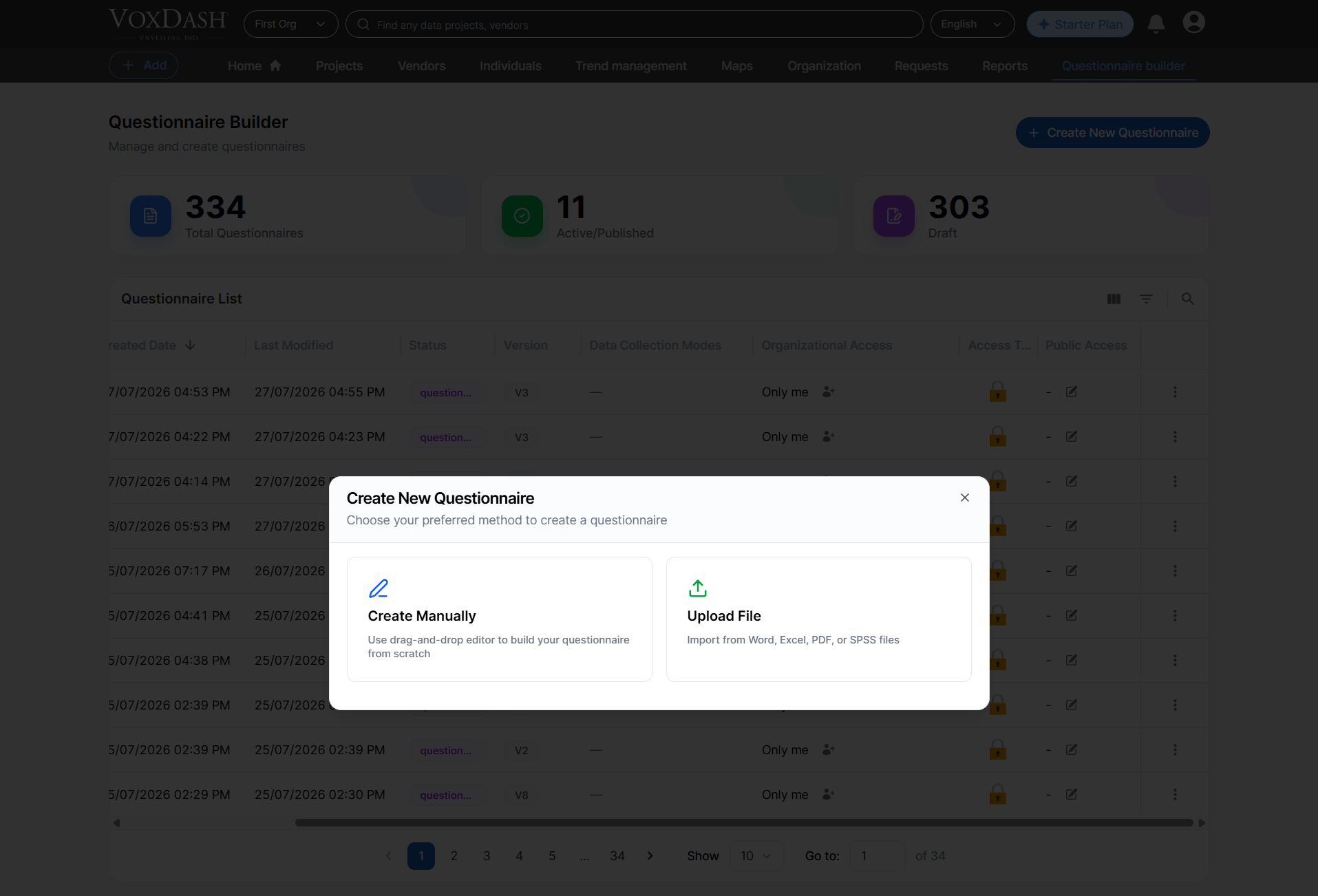The image size is (1318, 896).
Task: Open the three-dot menu for the 04:41 PM row
Action: pyautogui.click(x=1175, y=615)
